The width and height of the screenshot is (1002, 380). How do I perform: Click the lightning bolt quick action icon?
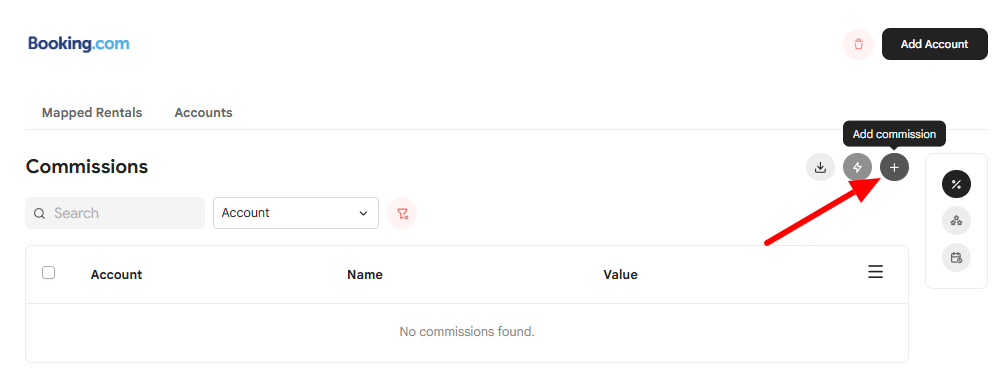click(858, 167)
